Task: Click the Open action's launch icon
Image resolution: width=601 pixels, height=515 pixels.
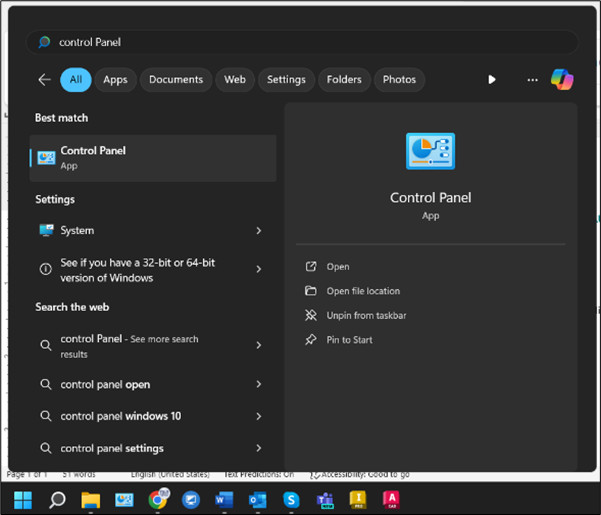Action: pyautogui.click(x=311, y=266)
